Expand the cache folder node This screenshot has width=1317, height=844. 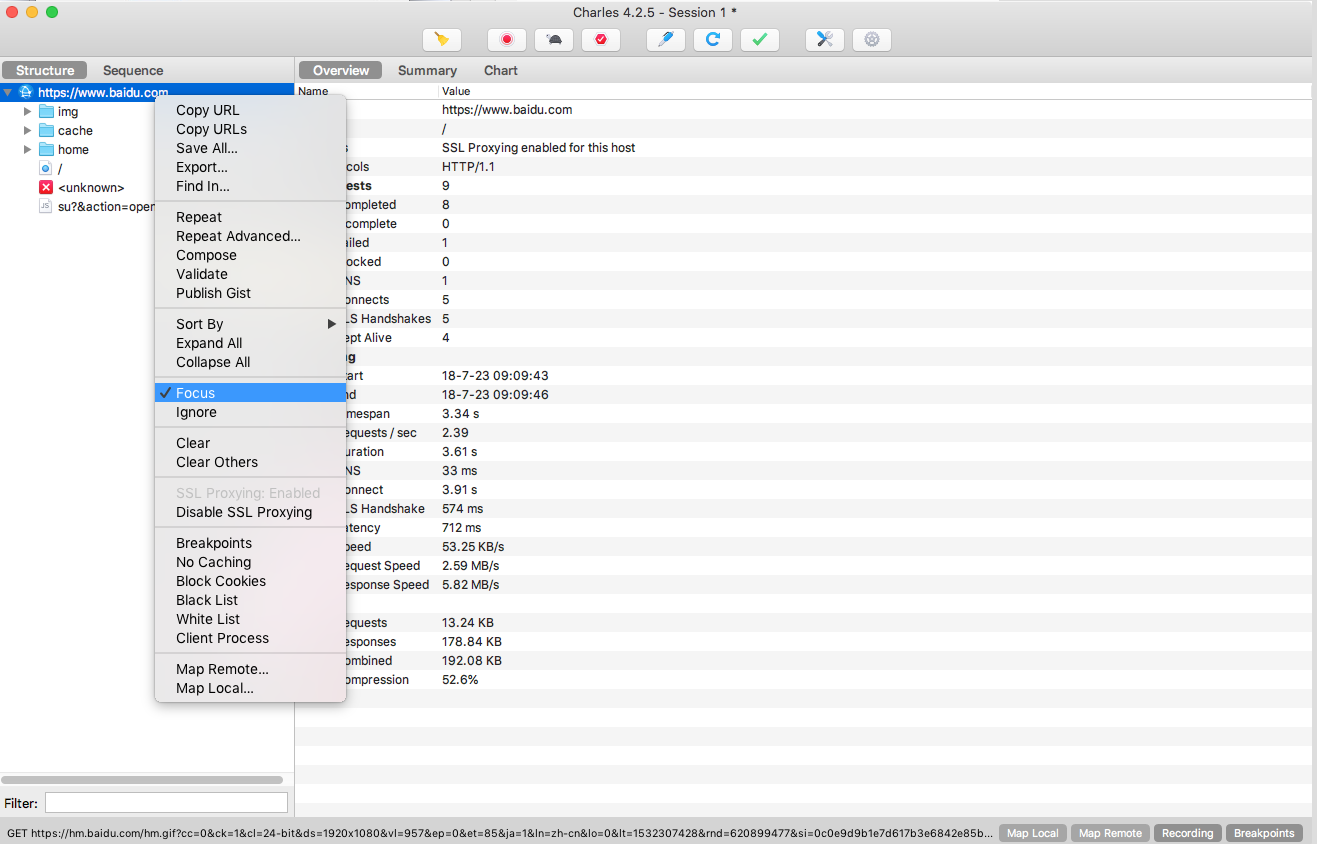(x=28, y=131)
